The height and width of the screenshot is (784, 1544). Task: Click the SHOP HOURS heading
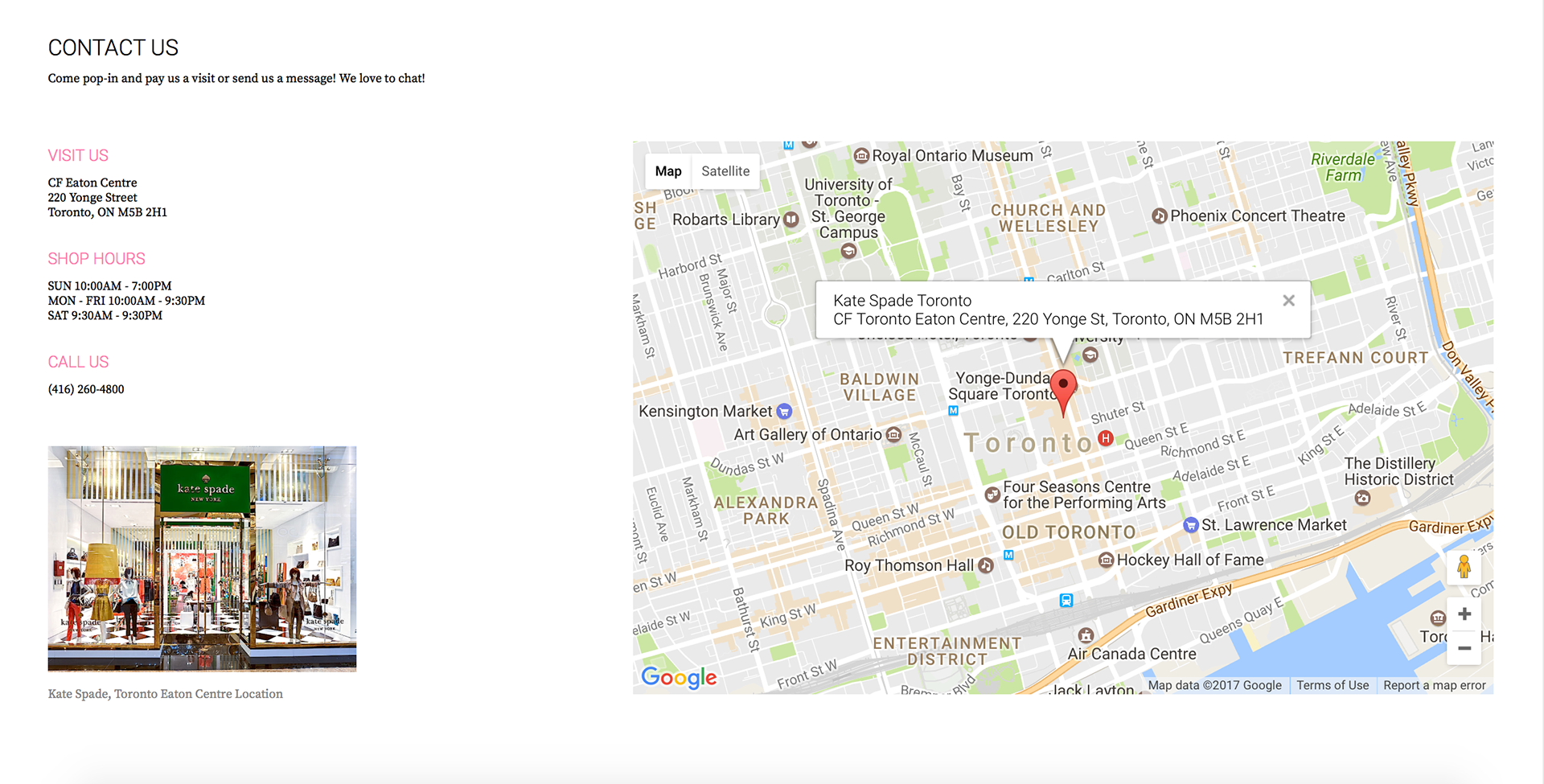click(96, 259)
